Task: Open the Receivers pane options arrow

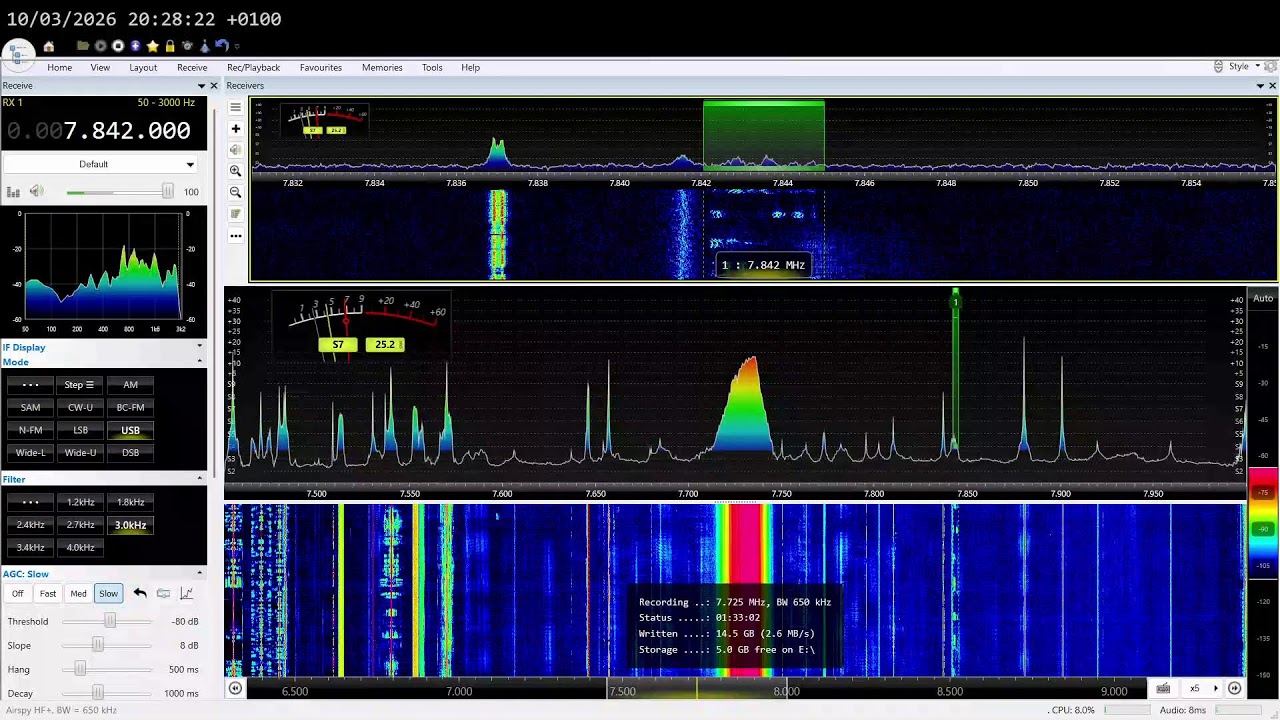Action: 1260,86
